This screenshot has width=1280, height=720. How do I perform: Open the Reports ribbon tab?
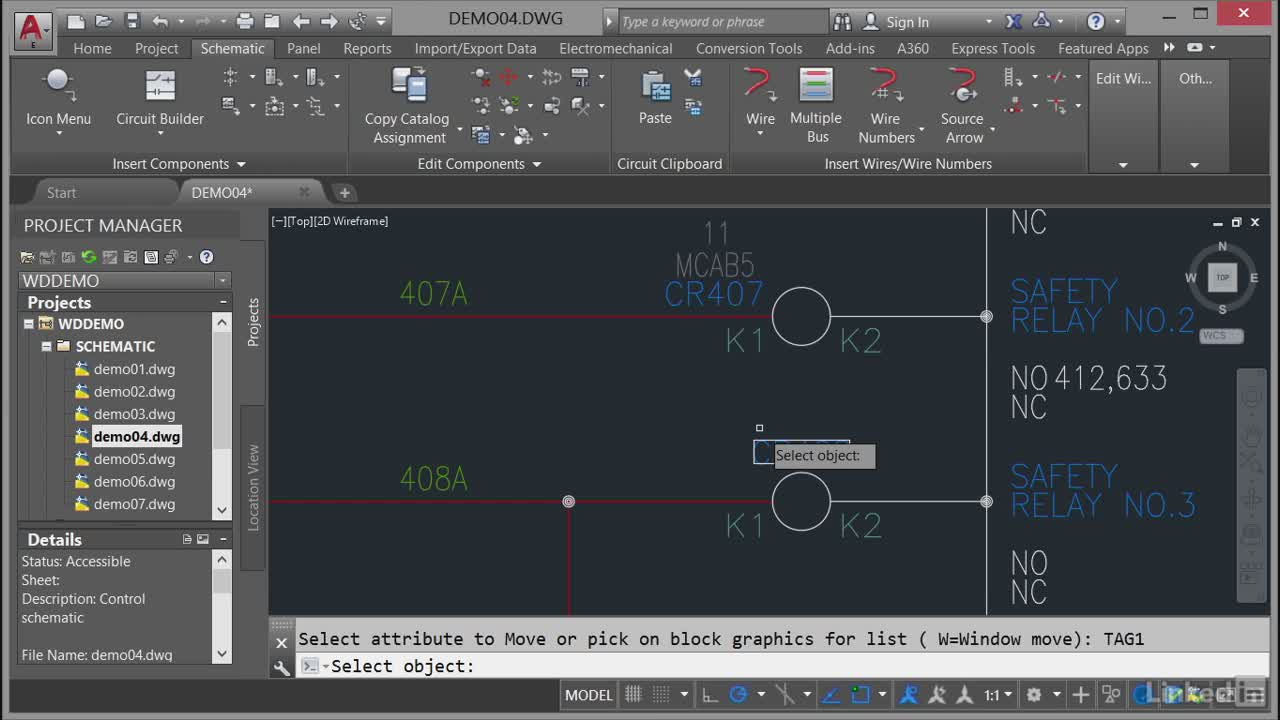(367, 48)
